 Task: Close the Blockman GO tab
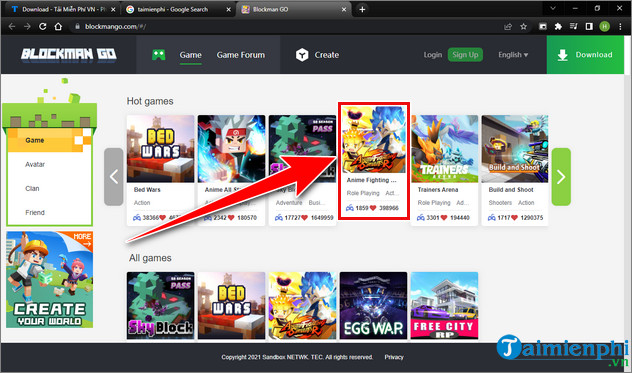coord(344,9)
